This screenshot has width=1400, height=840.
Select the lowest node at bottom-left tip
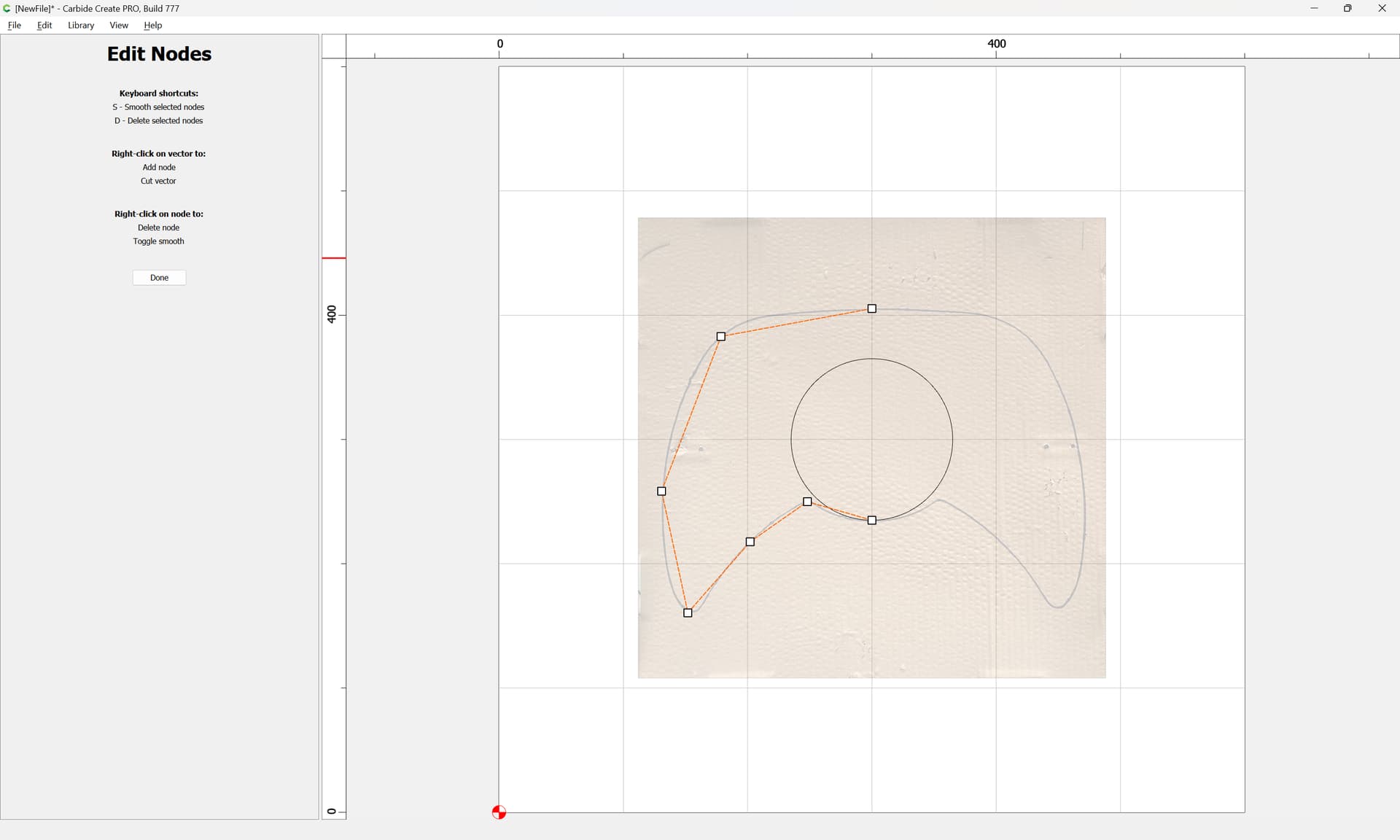pyautogui.click(x=688, y=613)
